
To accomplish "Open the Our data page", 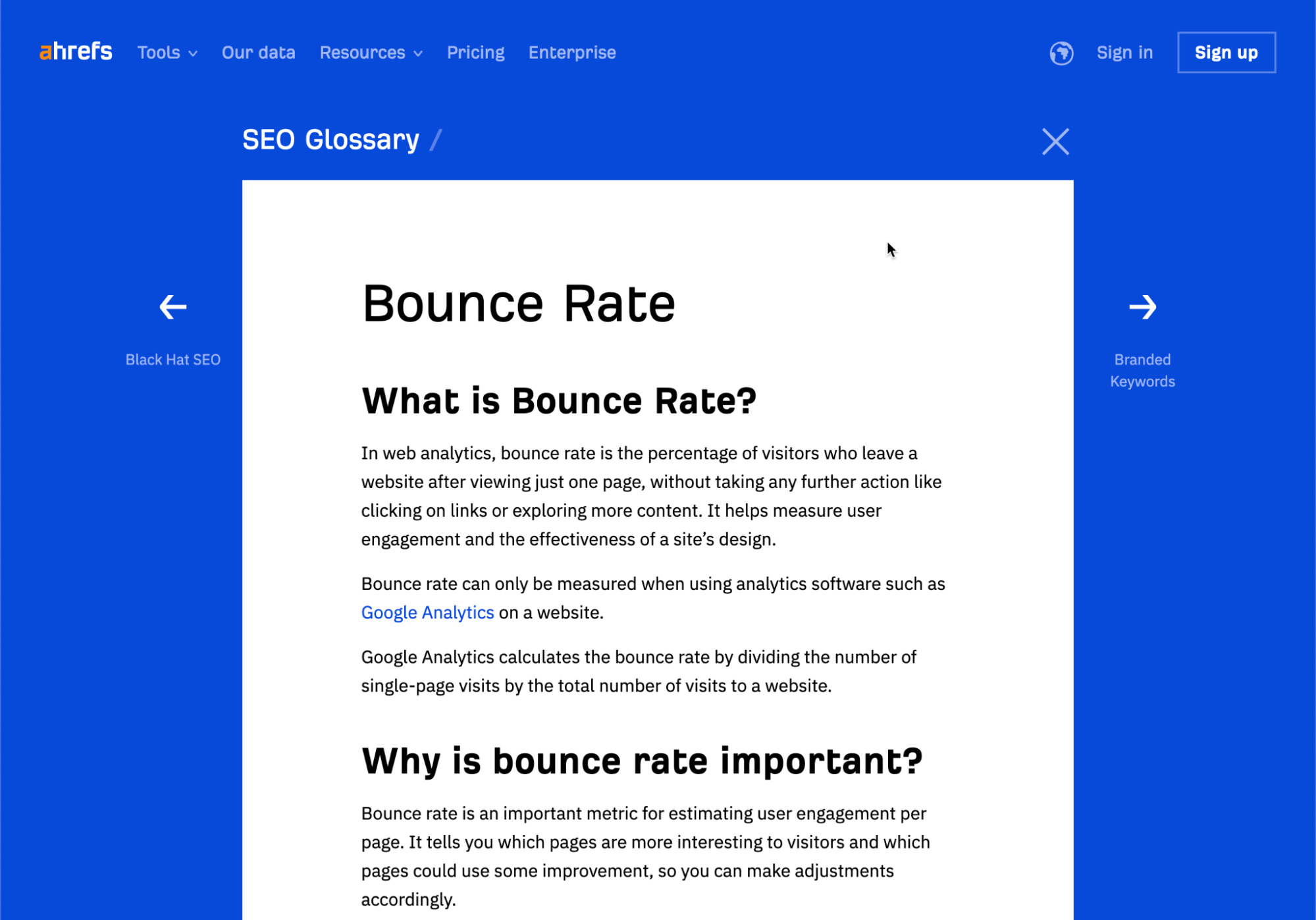I will point(259,52).
